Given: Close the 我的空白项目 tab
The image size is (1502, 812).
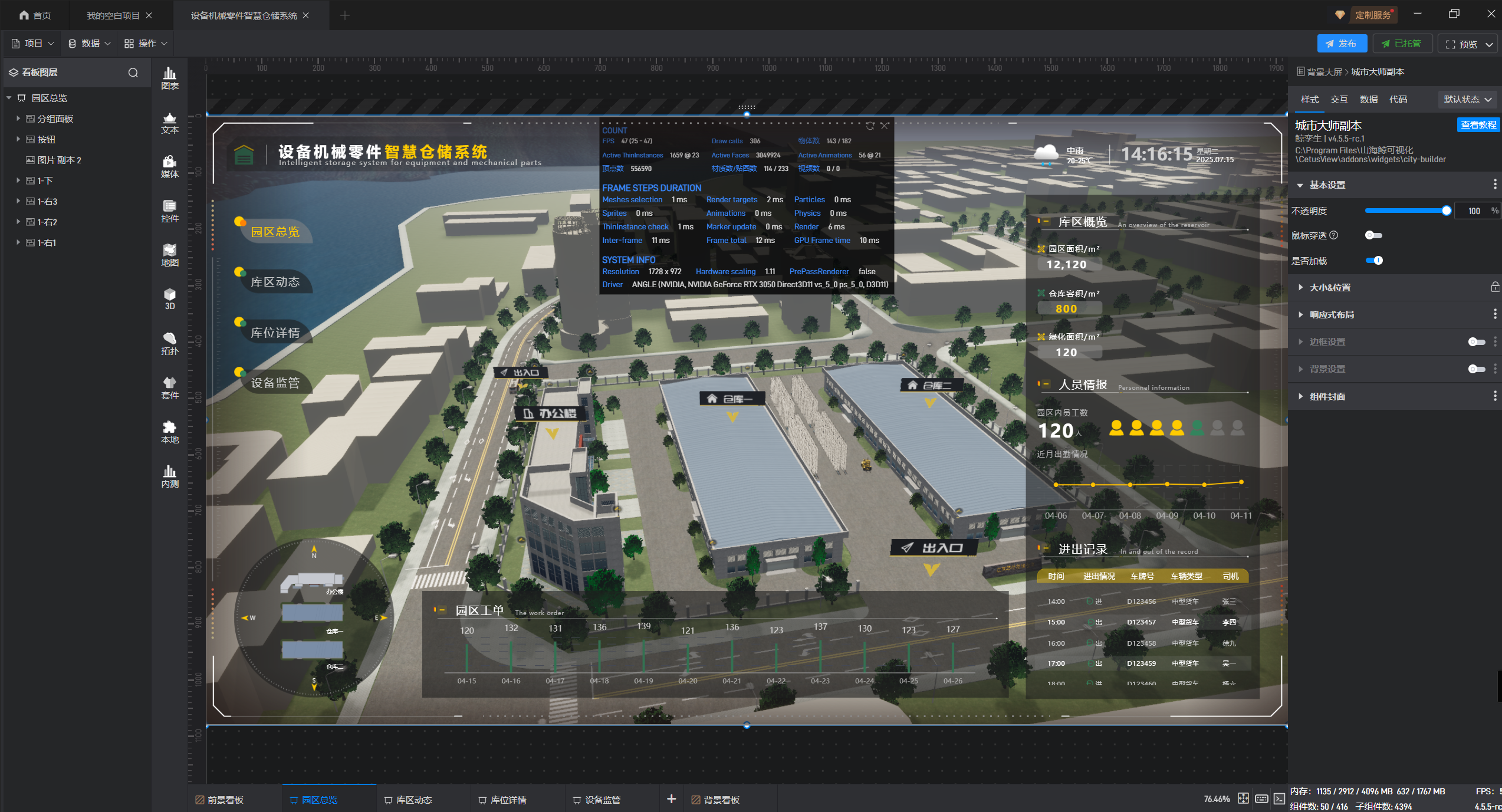Looking at the screenshot, I should pyautogui.click(x=149, y=15).
